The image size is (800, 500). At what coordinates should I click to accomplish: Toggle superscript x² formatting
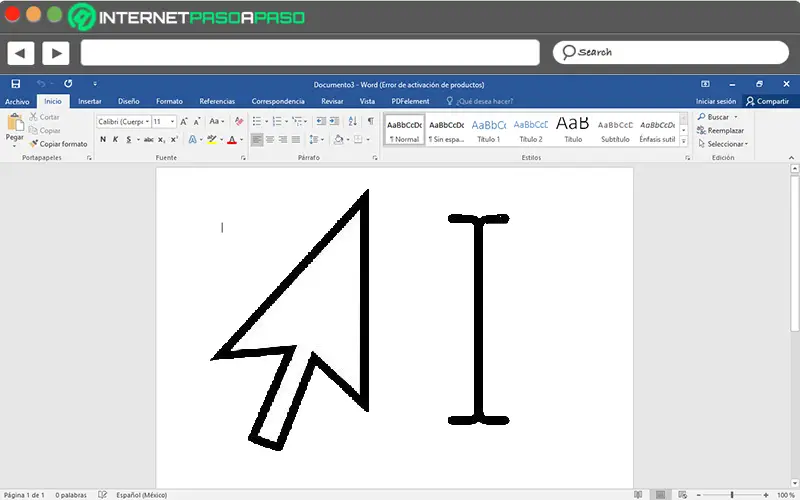174,139
